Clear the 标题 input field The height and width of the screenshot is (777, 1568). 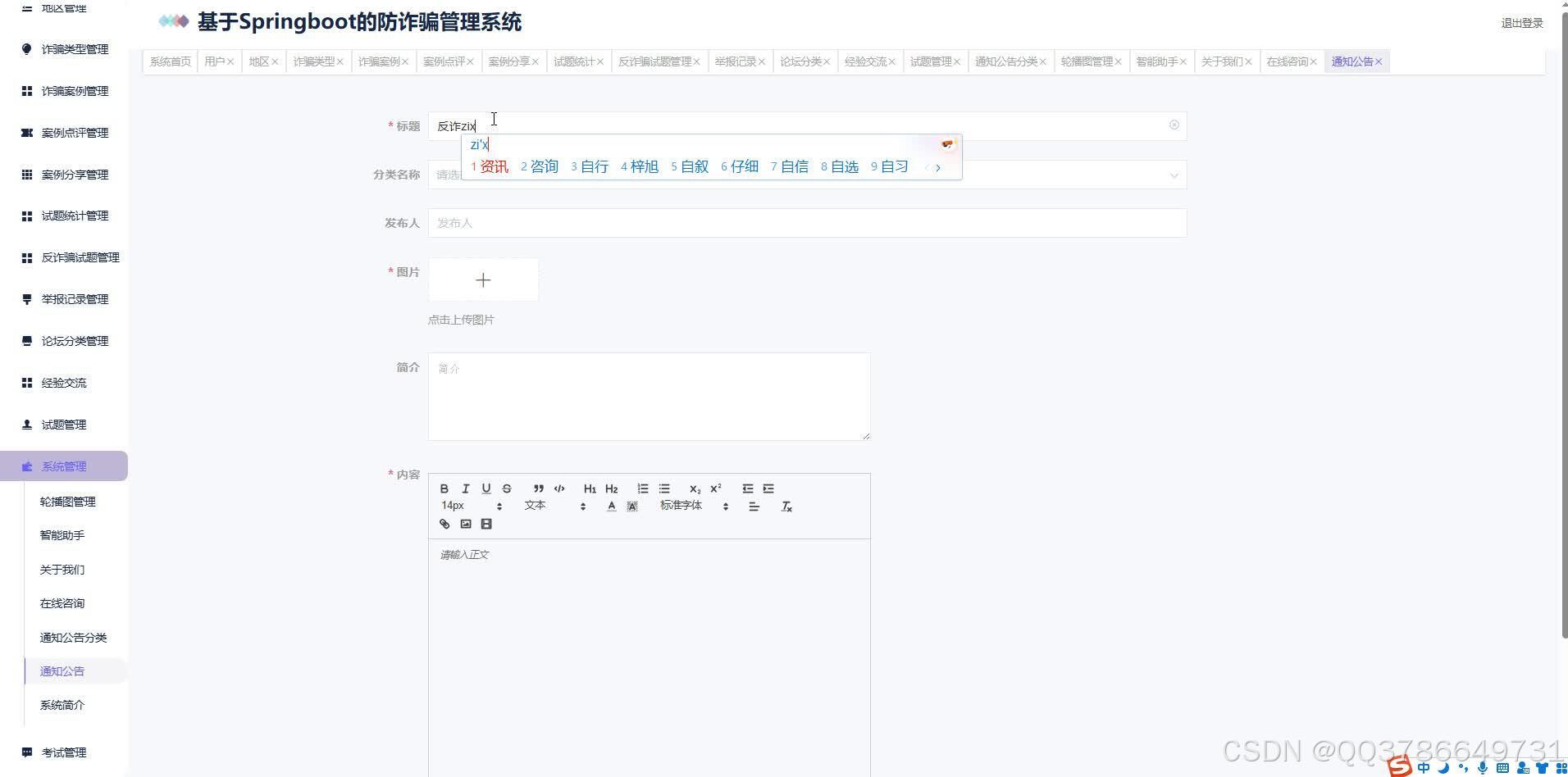pos(1174,125)
